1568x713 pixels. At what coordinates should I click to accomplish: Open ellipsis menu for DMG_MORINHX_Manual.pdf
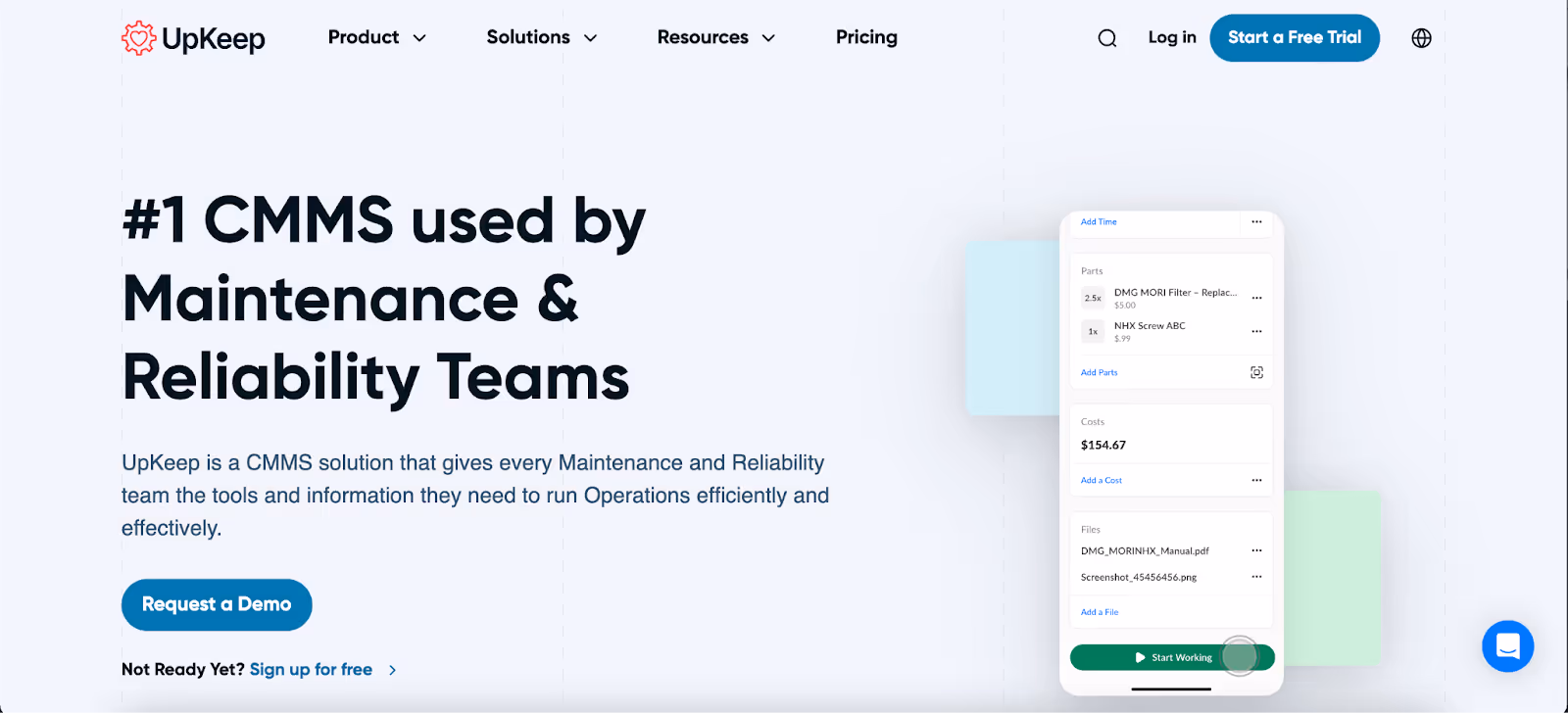[x=1256, y=550]
